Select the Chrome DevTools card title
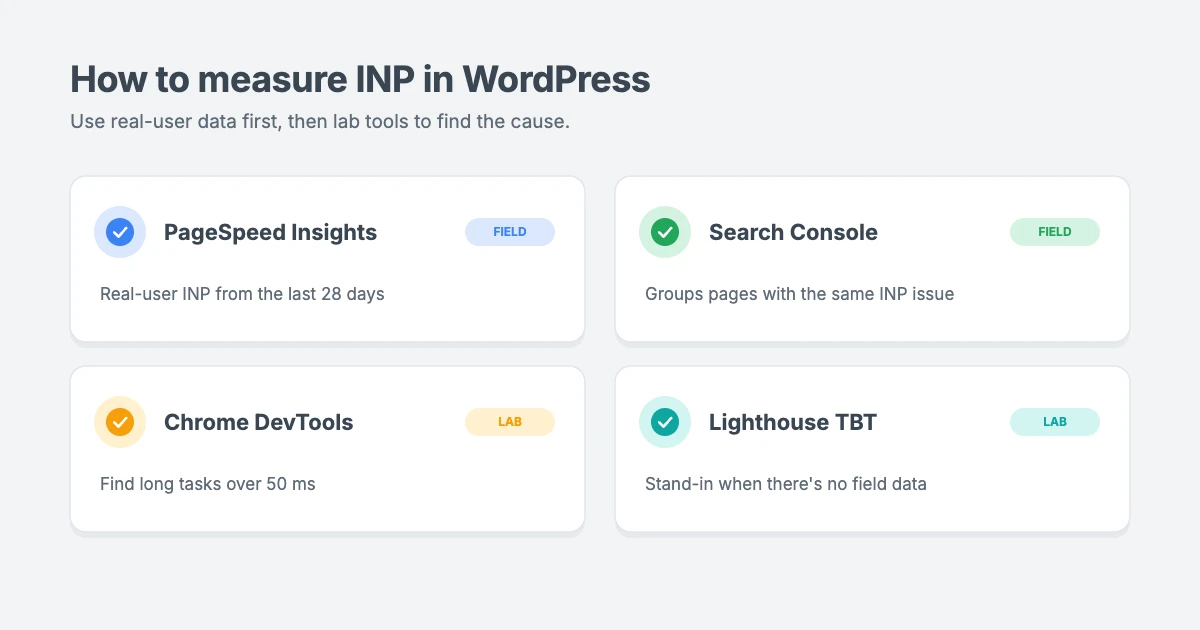 pos(258,422)
